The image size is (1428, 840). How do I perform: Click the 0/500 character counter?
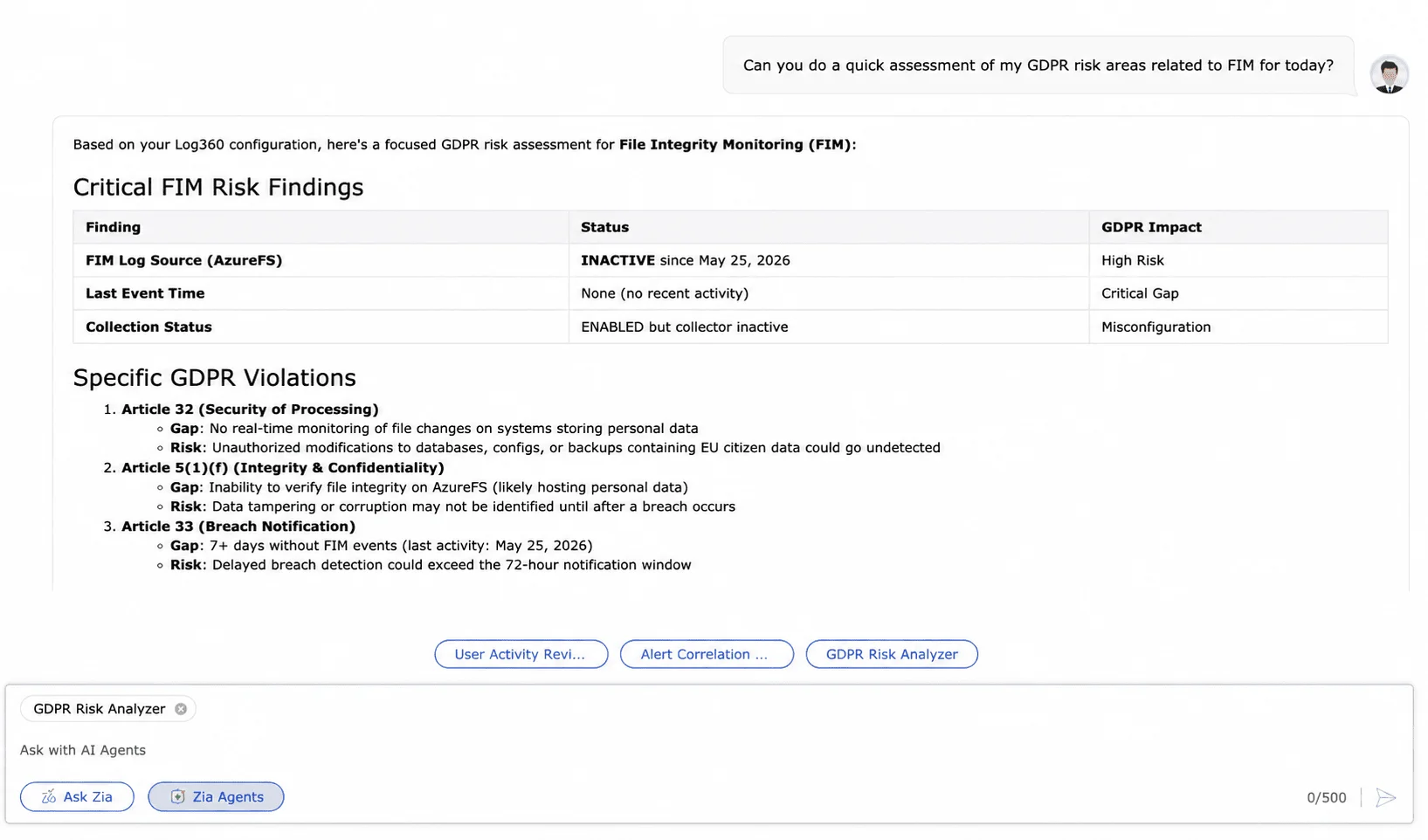[x=1327, y=797]
